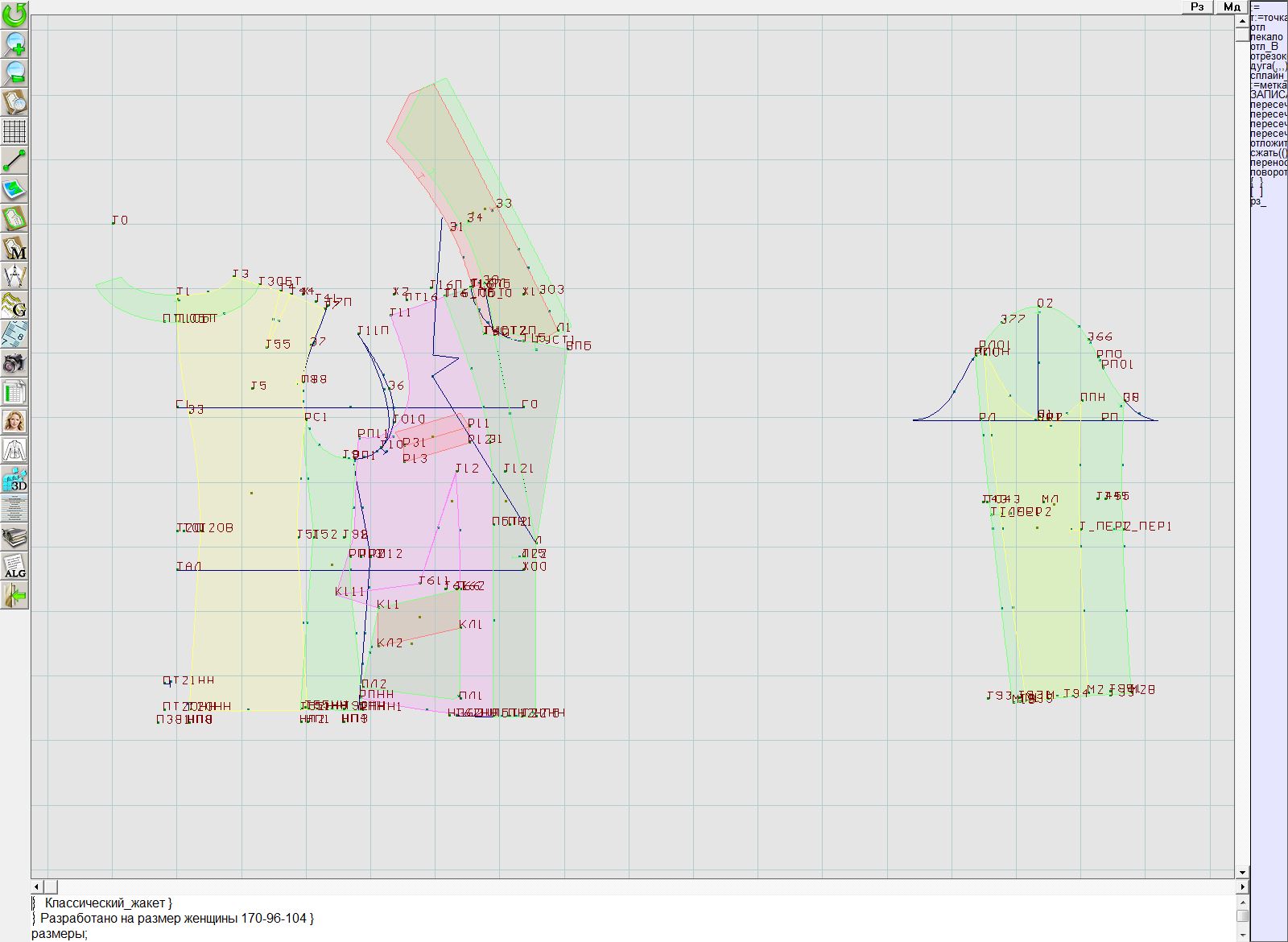Choose the 'поворот' command in the list

tap(1268, 172)
